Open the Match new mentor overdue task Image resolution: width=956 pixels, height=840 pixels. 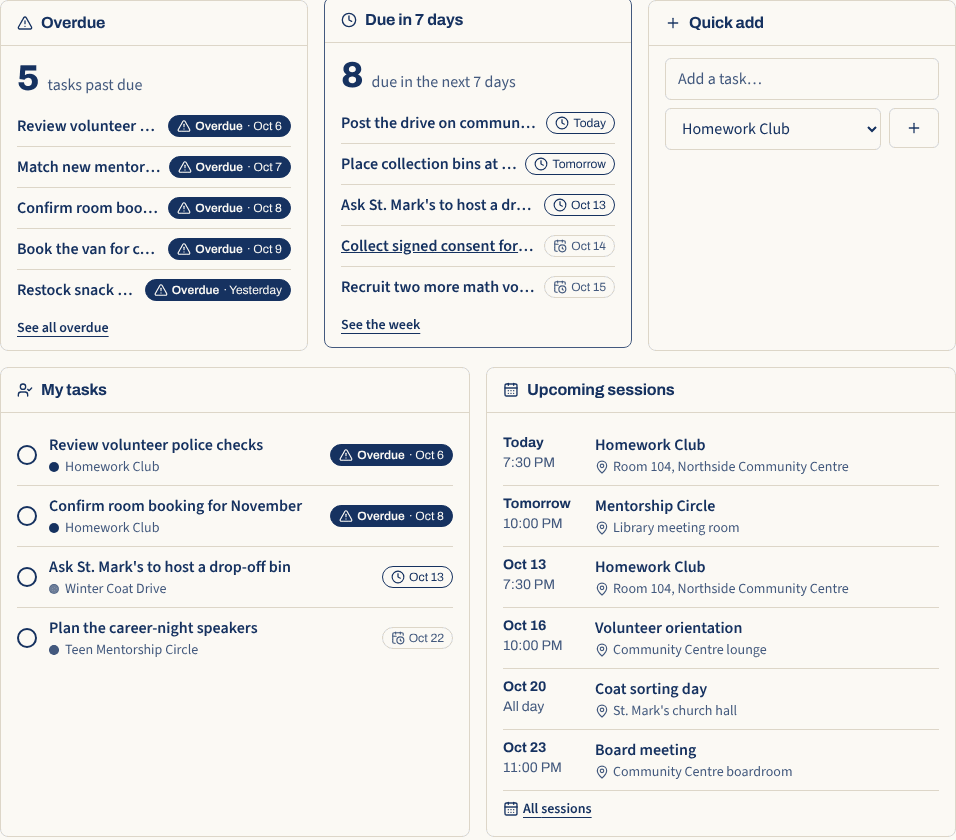click(88, 167)
